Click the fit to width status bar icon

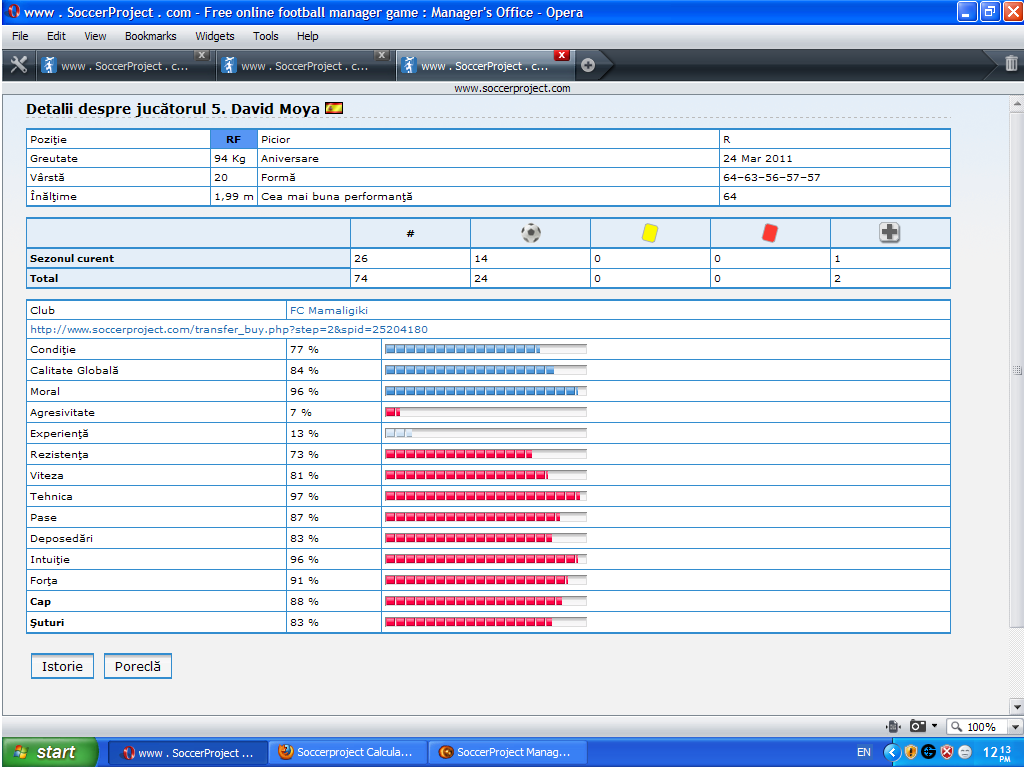coord(893,726)
